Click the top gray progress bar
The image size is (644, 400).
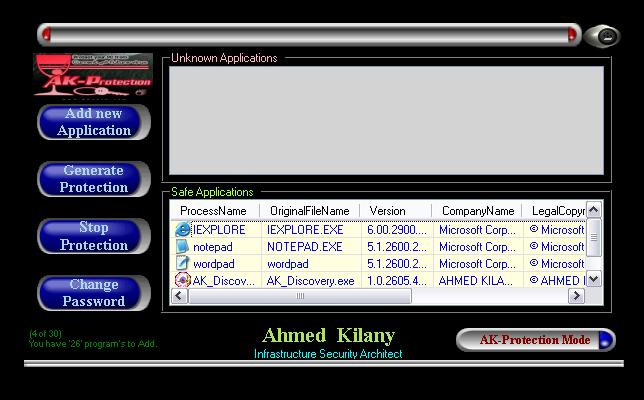coord(309,34)
